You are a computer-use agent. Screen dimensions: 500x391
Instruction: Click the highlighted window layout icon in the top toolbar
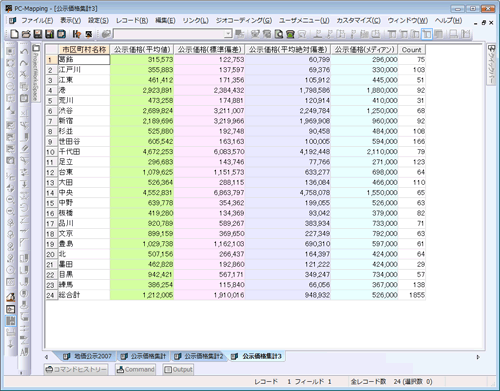427,34
